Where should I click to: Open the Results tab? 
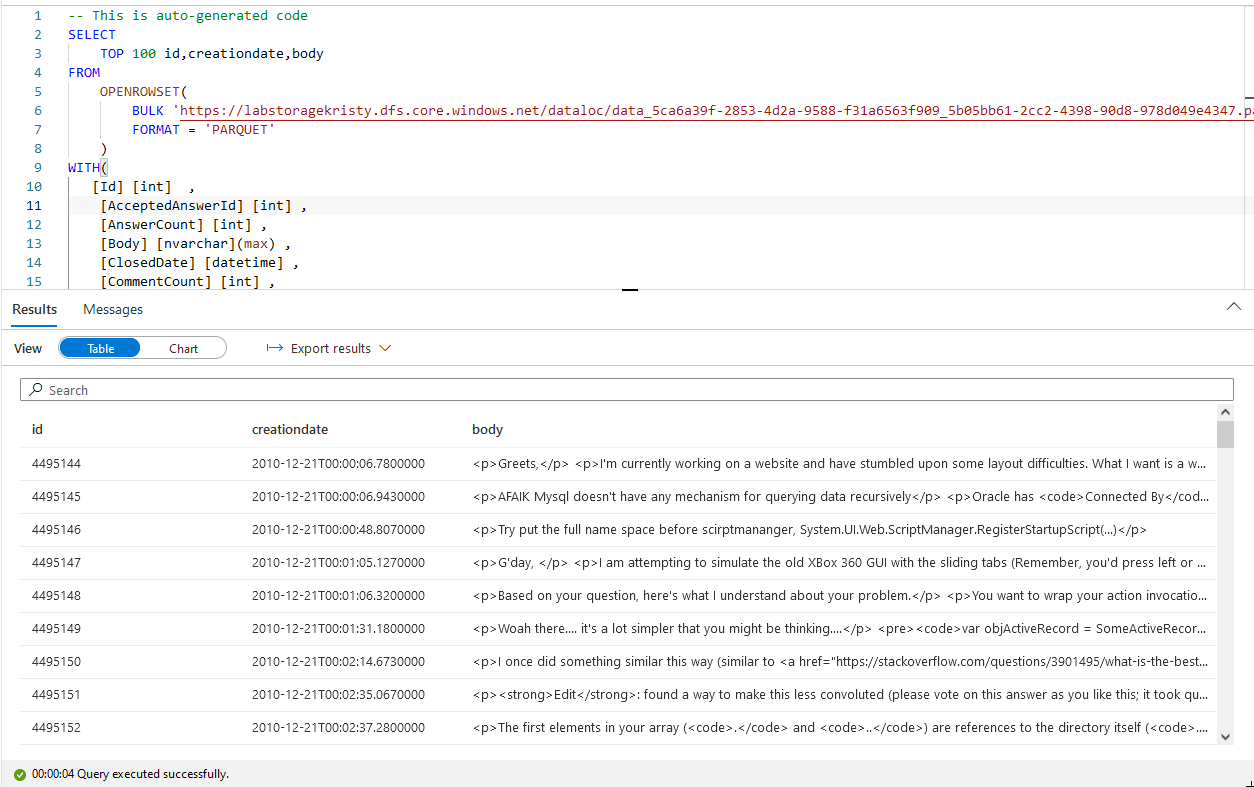tap(34, 309)
